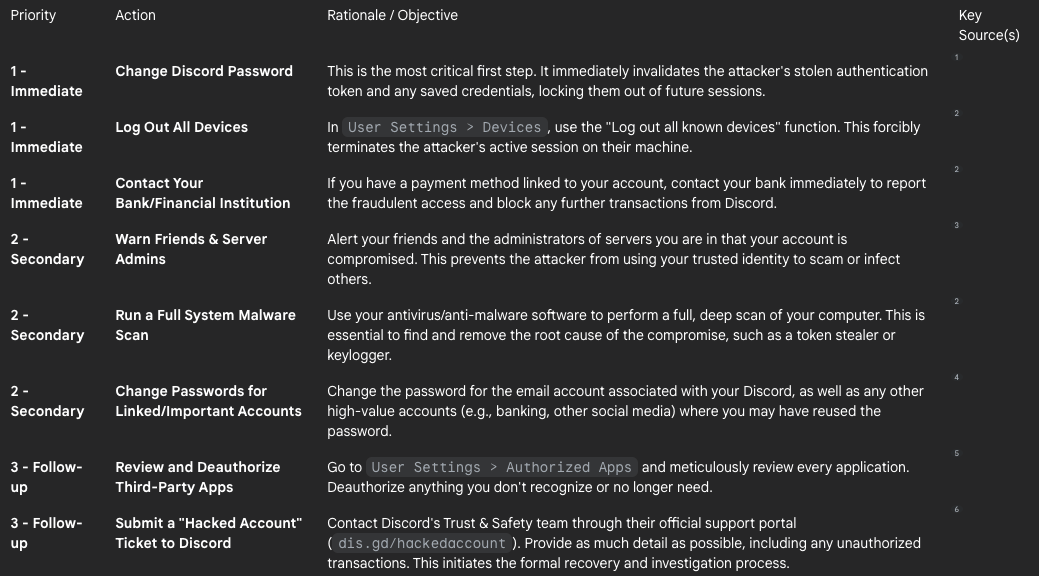Click the Rationale / Objective column header

click(x=392, y=15)
